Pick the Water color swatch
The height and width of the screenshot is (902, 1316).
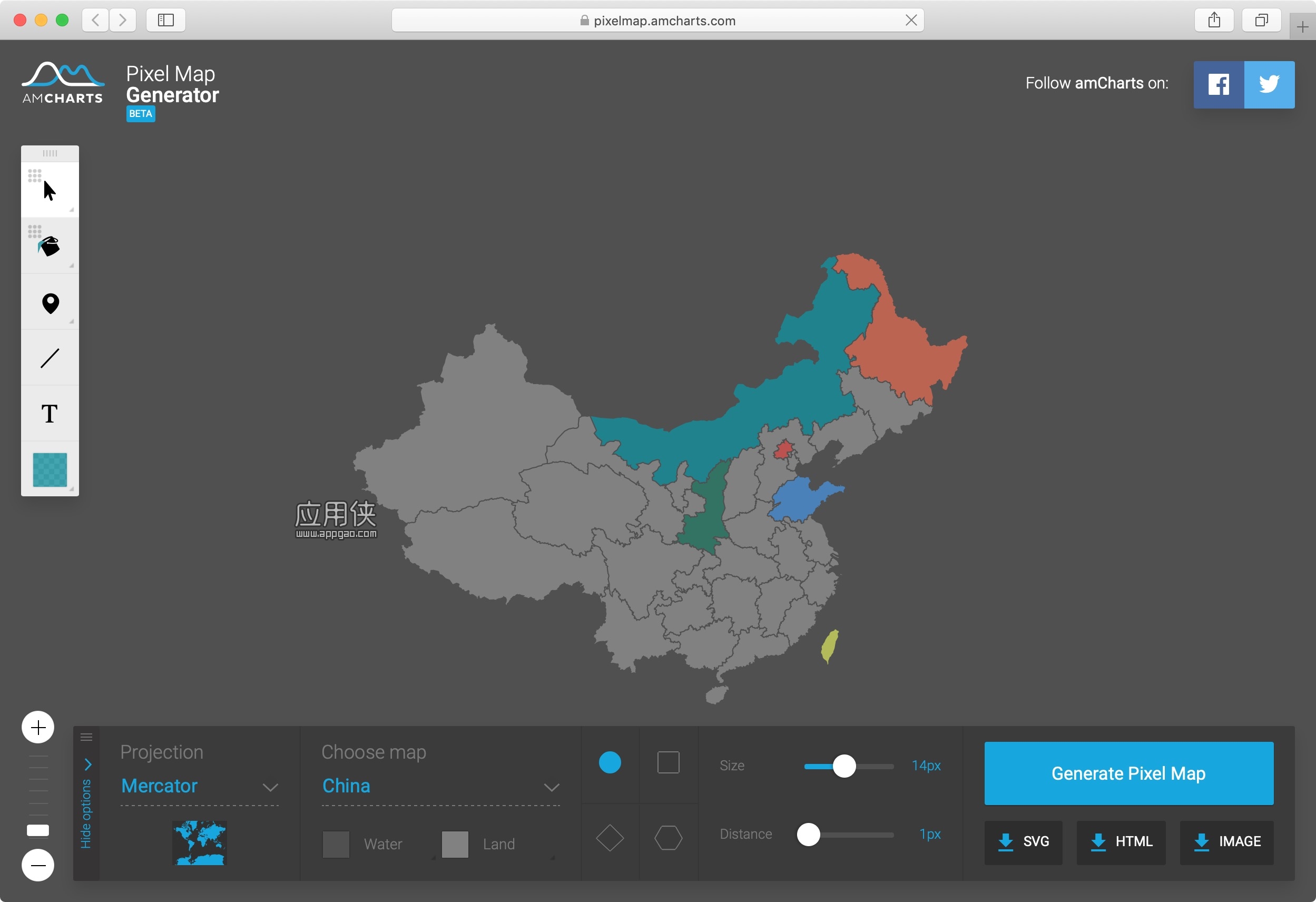[x=336, y=844]
